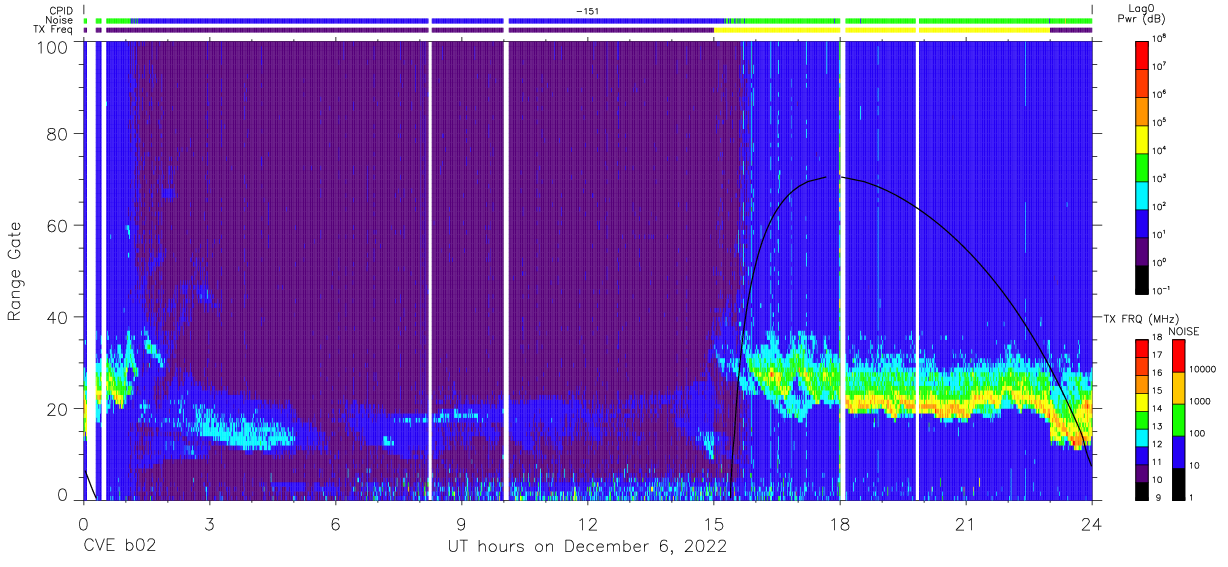
Task: Click the 10^6 label on Lag0 colorbar
Action: [1160, 93]
